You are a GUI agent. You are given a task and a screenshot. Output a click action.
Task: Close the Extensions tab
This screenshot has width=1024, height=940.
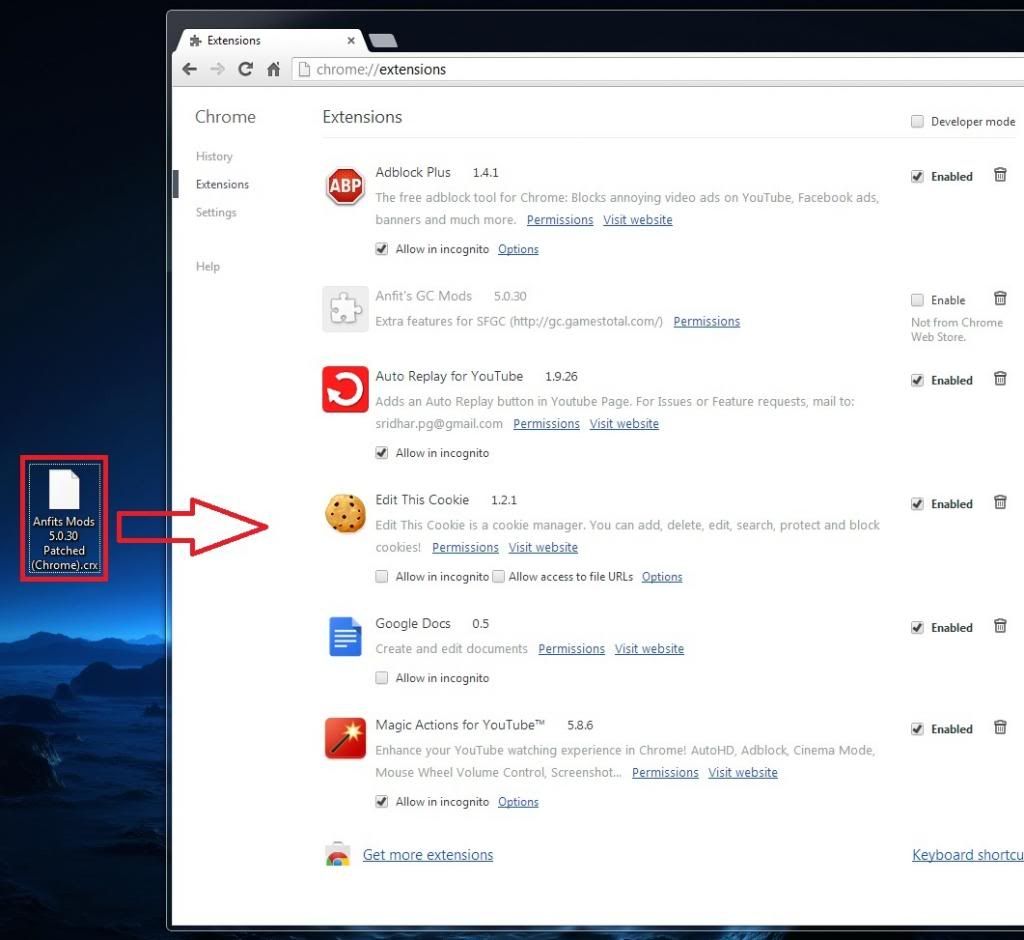click(351, 41)
